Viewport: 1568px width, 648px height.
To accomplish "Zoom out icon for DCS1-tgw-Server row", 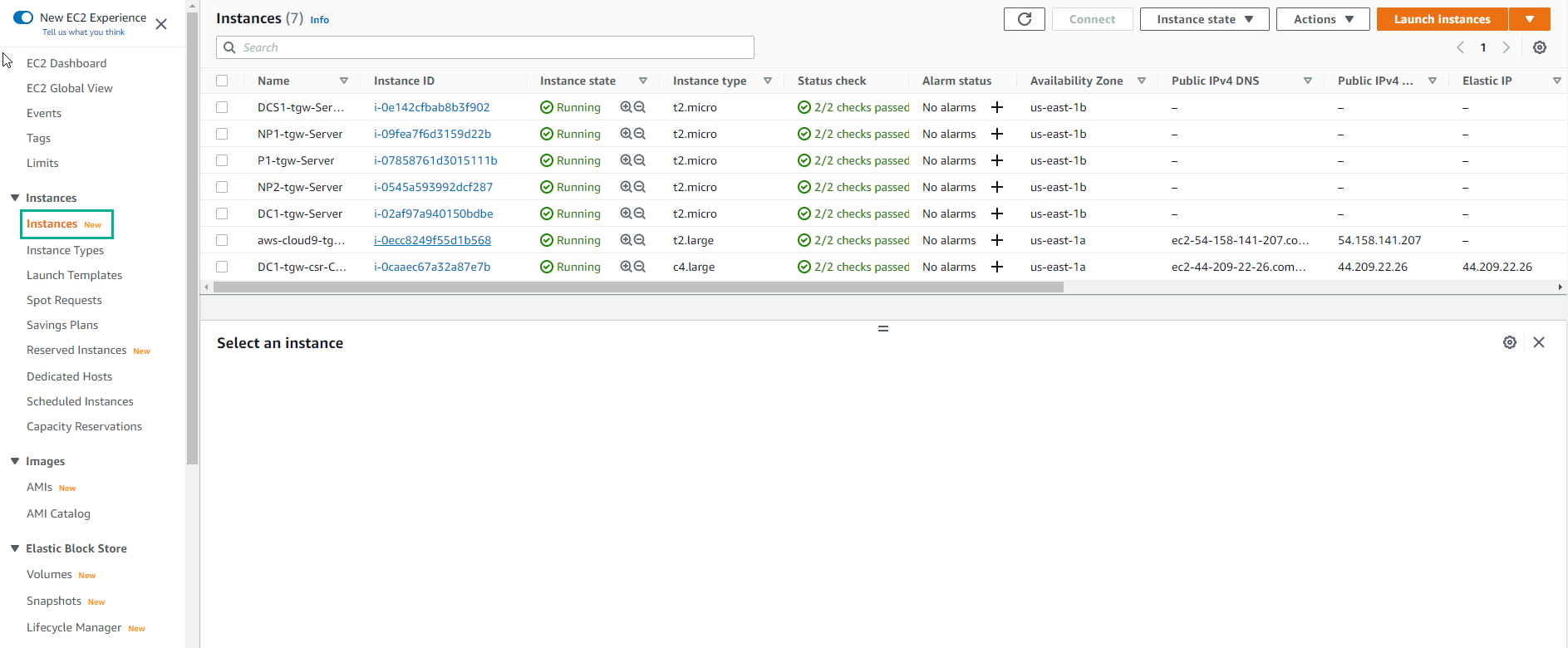I will point(640,107).
